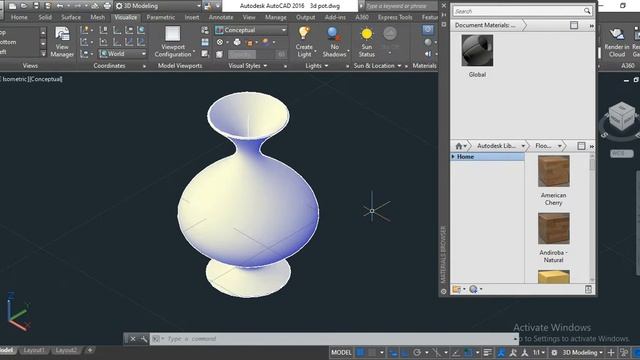640x360 pixels.
Task: Click the MODEL button in status bar
Action: 341,352
